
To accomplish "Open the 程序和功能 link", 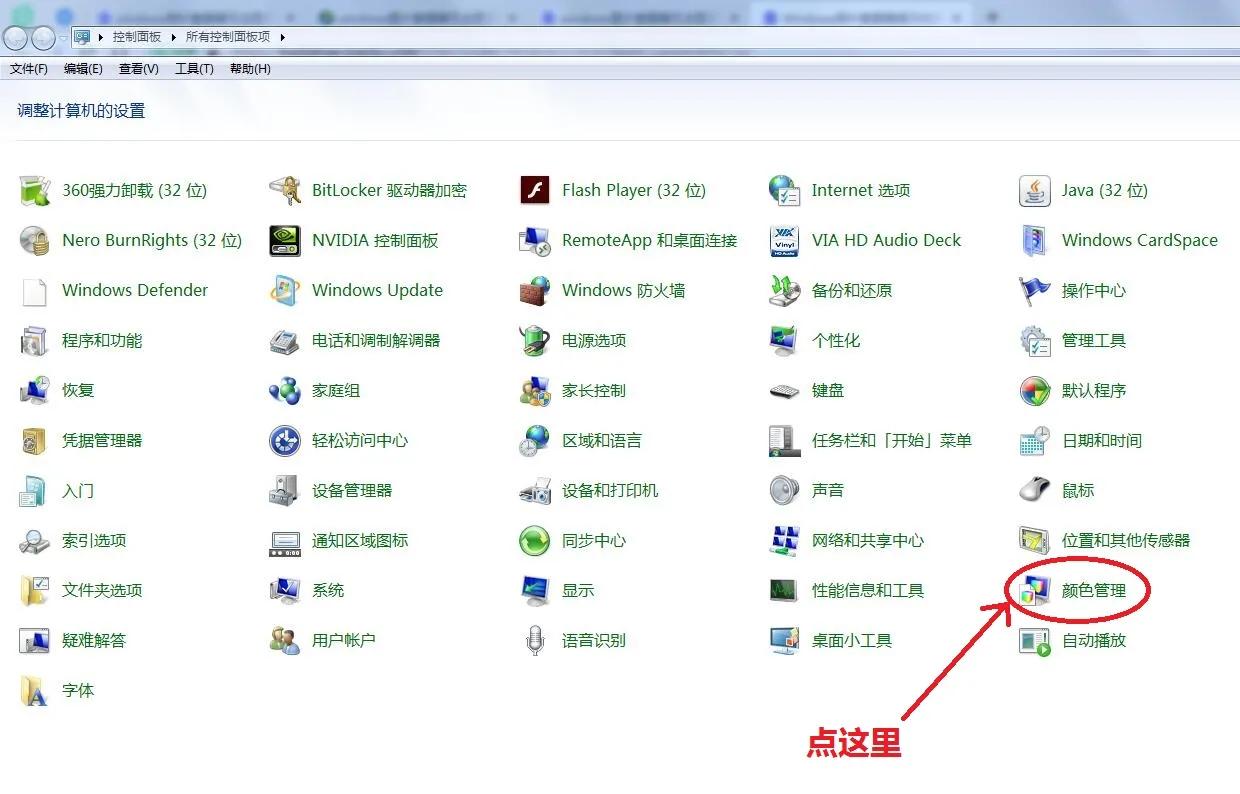I will (102, 340).
